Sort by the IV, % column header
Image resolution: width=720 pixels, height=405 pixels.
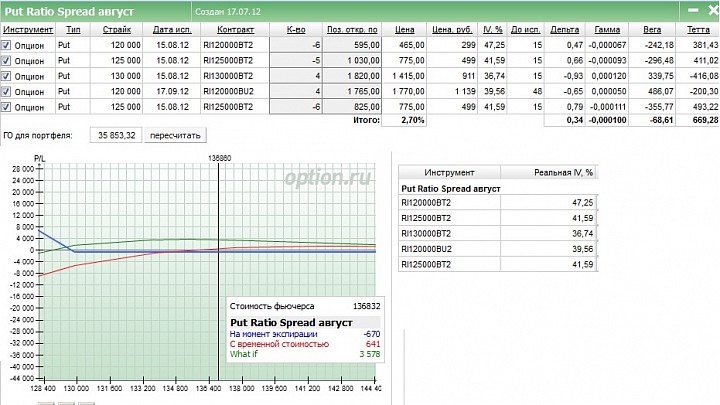[493, 29]
